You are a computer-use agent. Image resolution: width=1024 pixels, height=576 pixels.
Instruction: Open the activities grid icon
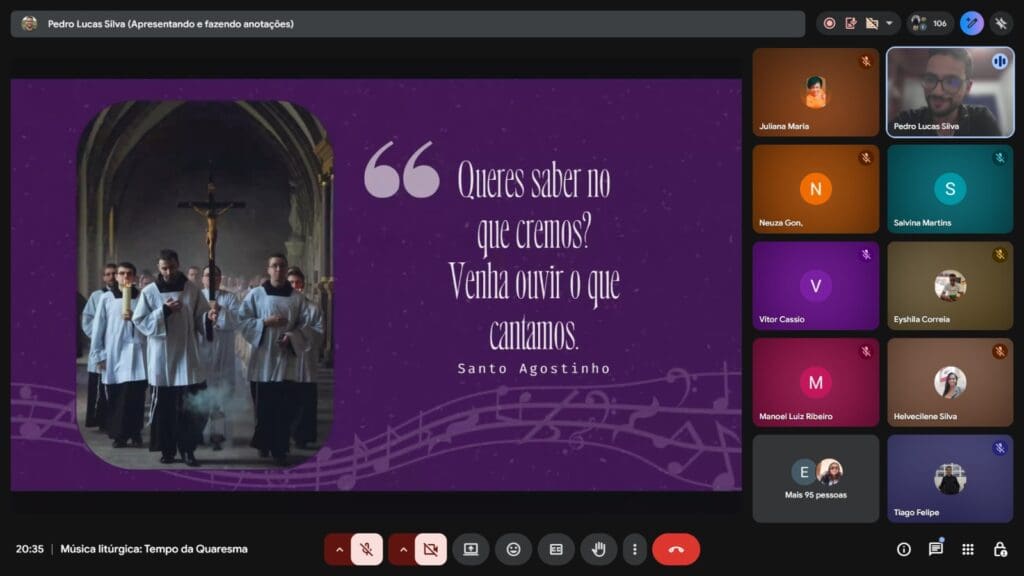968,549
